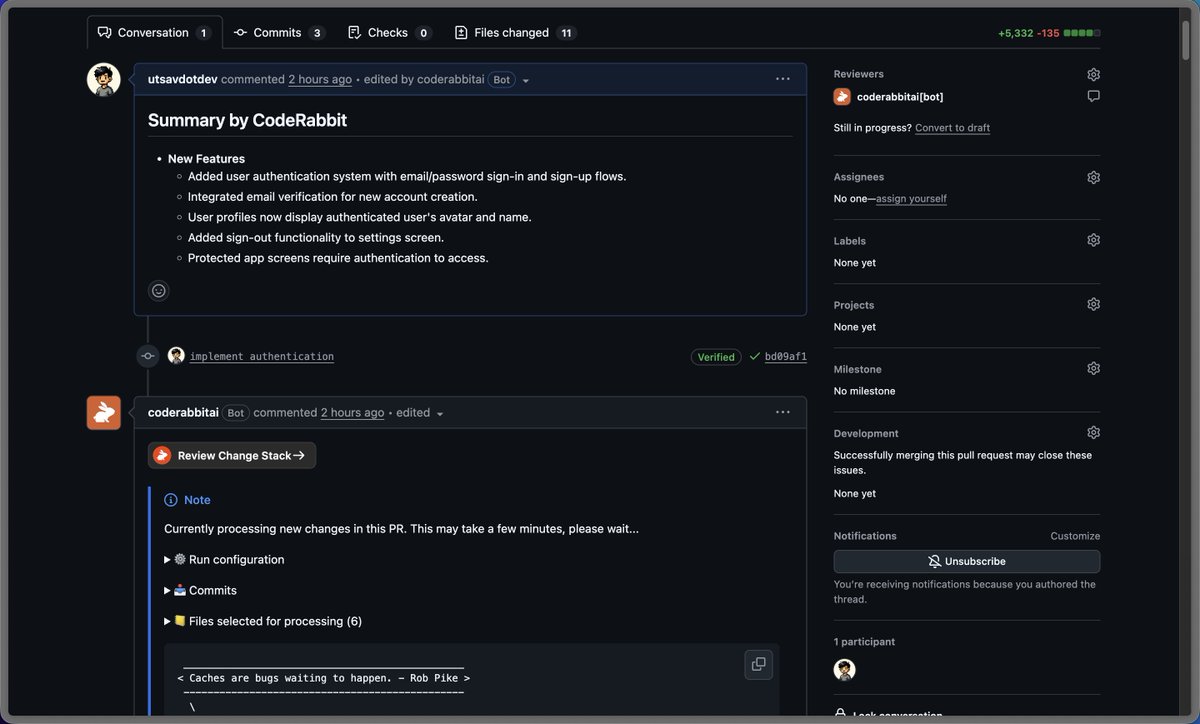Click the CodeRabbit orange rabbit avatar

104,413
